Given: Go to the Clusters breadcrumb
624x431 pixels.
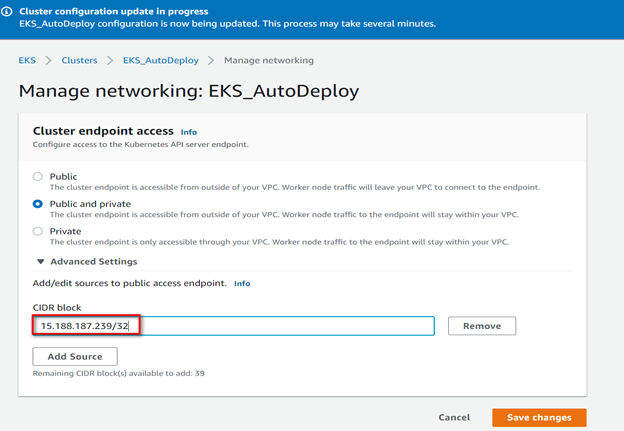Looking at the screenshot, I should pos(79,61).
